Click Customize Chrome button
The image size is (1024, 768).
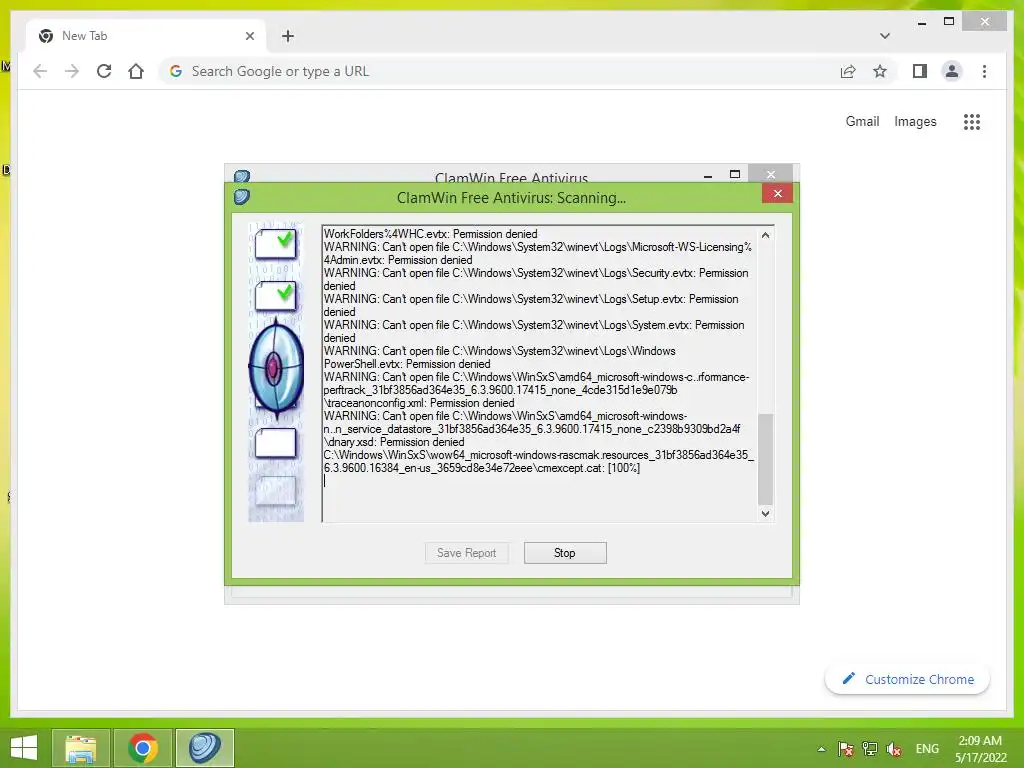(908, 679)
